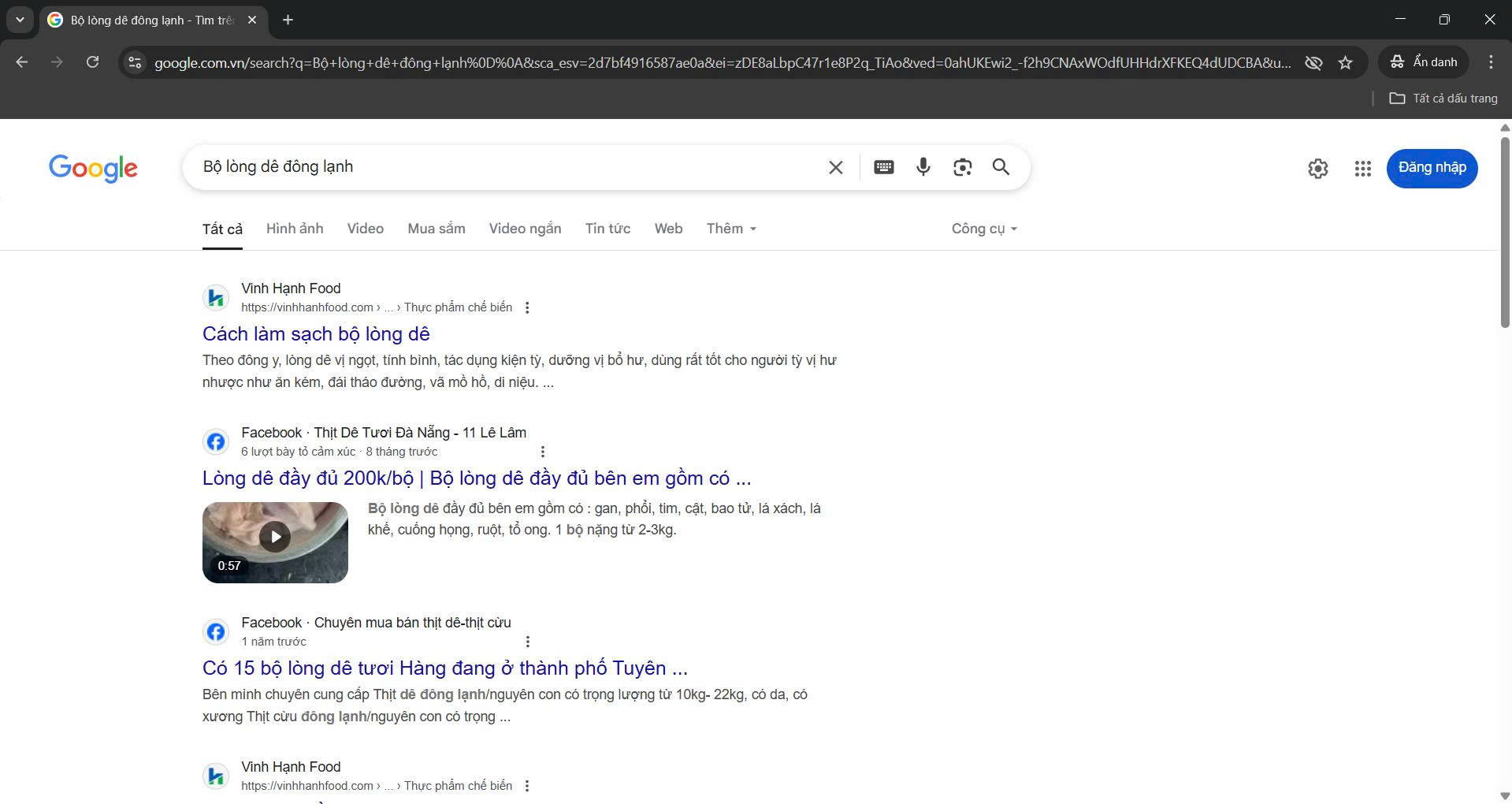Image resolution: width=1512 pixels, height=804 pixels.
Task: Click scrollbar down arrow
Action: click(x=1505, y=796)
